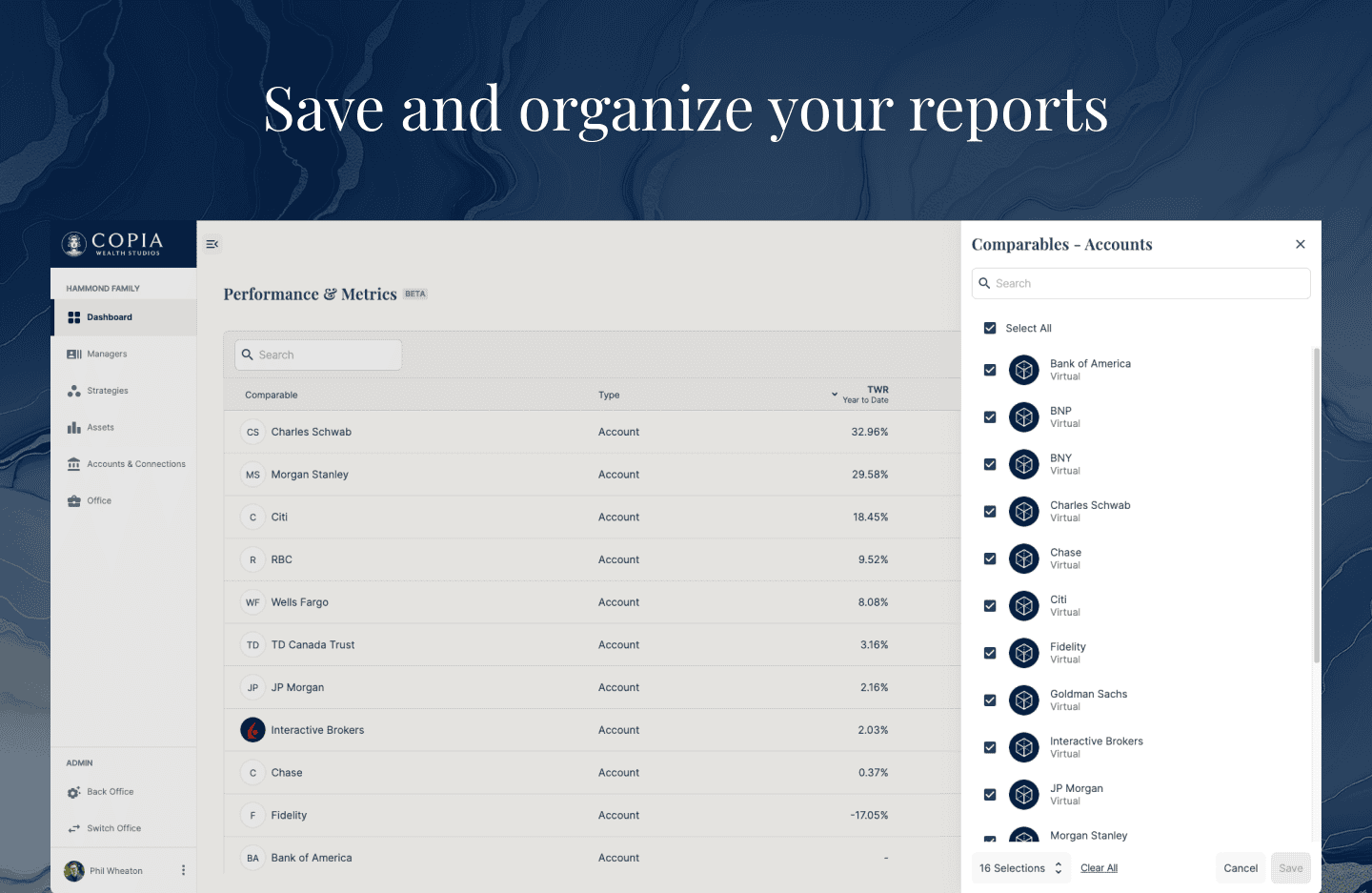This screenshot has width=1372, height=893.
Task: Click the Fidelity cube icon in the panel
Action: coord(1024,653)
